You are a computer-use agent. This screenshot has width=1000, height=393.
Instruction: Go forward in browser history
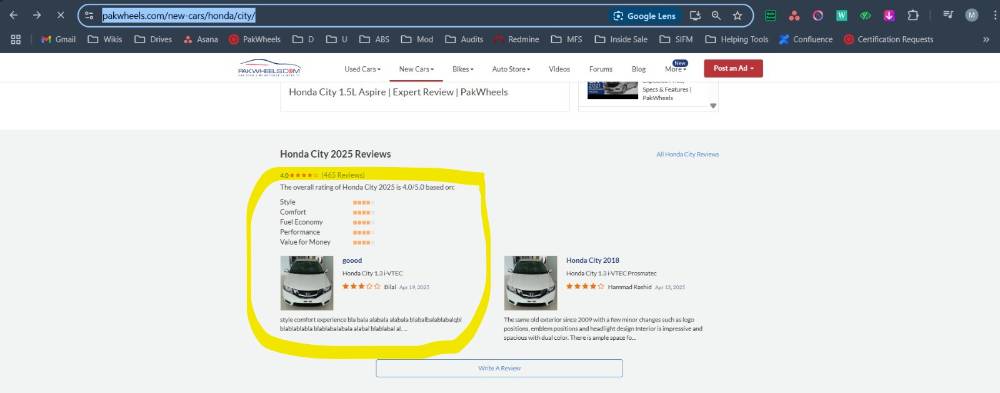pyautogui.click(x=37, y=15)
